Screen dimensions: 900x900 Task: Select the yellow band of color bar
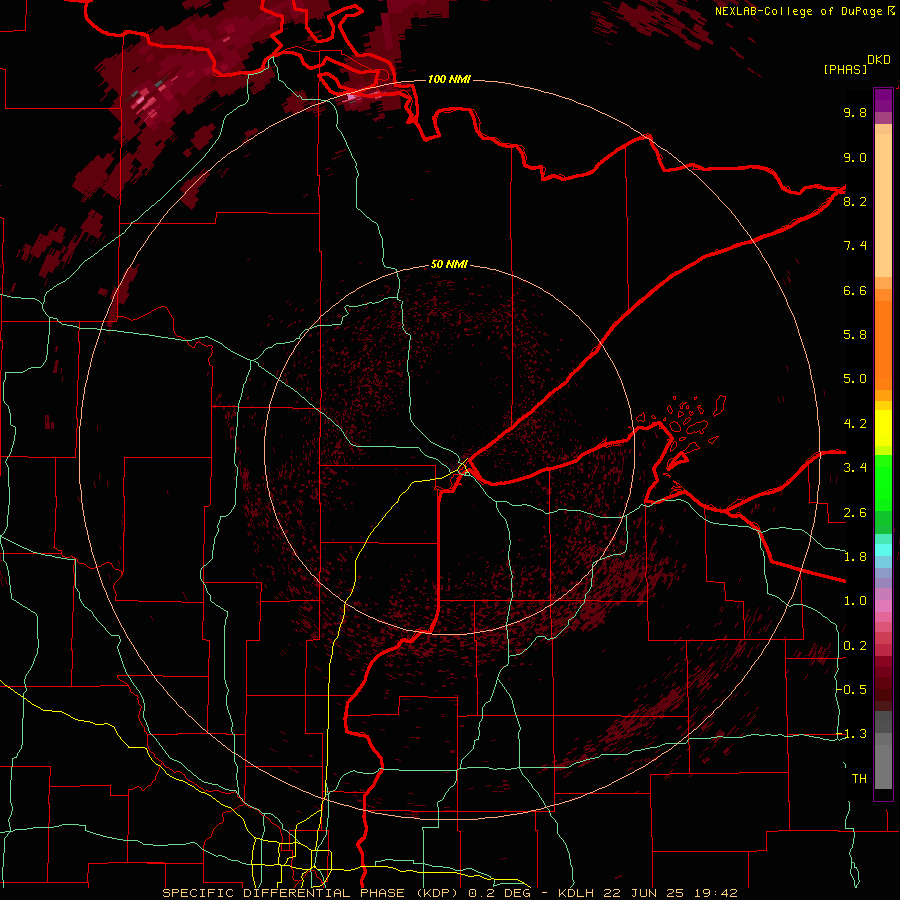pos(883,428)
